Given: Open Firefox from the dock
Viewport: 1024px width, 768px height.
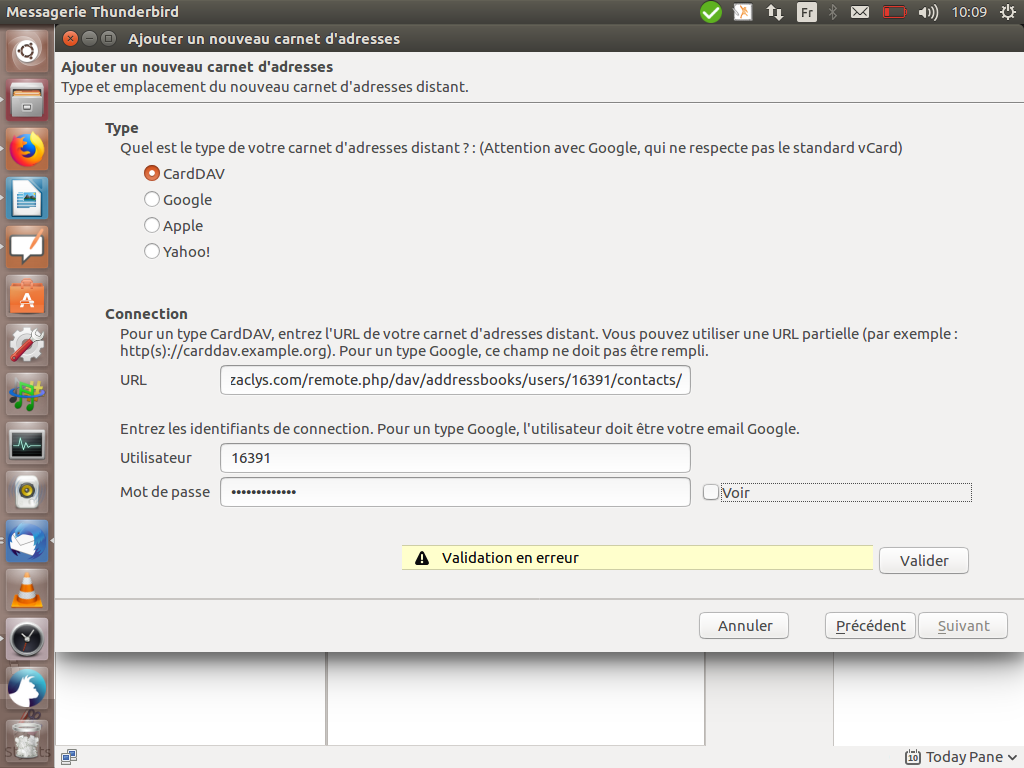Looking at the screenshot, I should [x=28, y=150].
